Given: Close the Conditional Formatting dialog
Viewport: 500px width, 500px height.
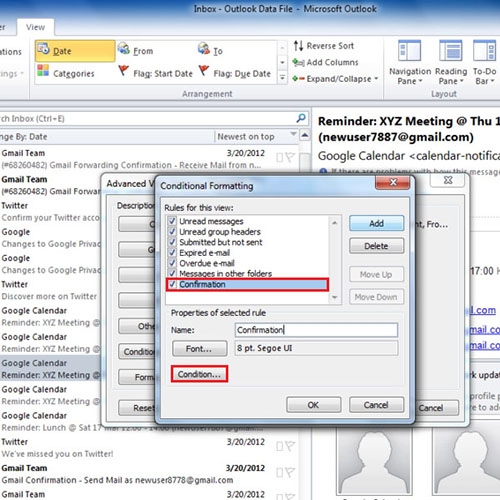Looking at the screenshot, I should point(393,182).
